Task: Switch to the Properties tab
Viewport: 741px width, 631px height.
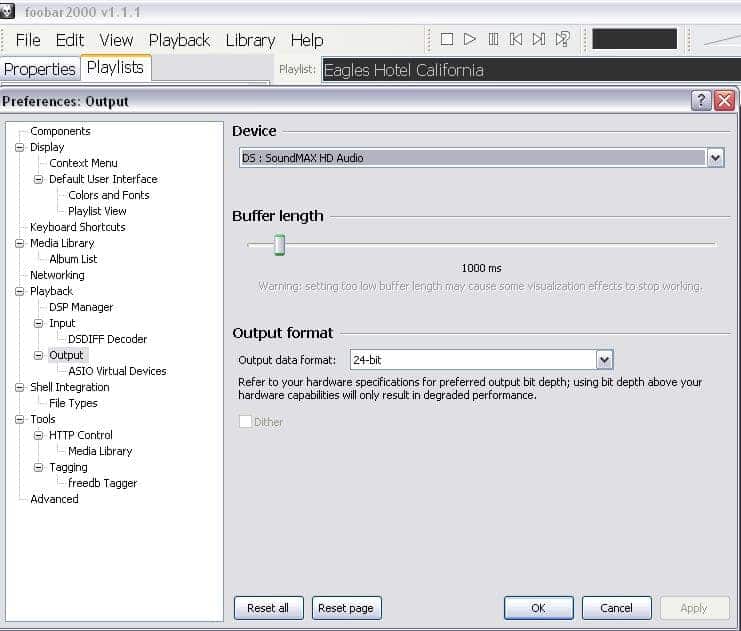Action: 40,69
